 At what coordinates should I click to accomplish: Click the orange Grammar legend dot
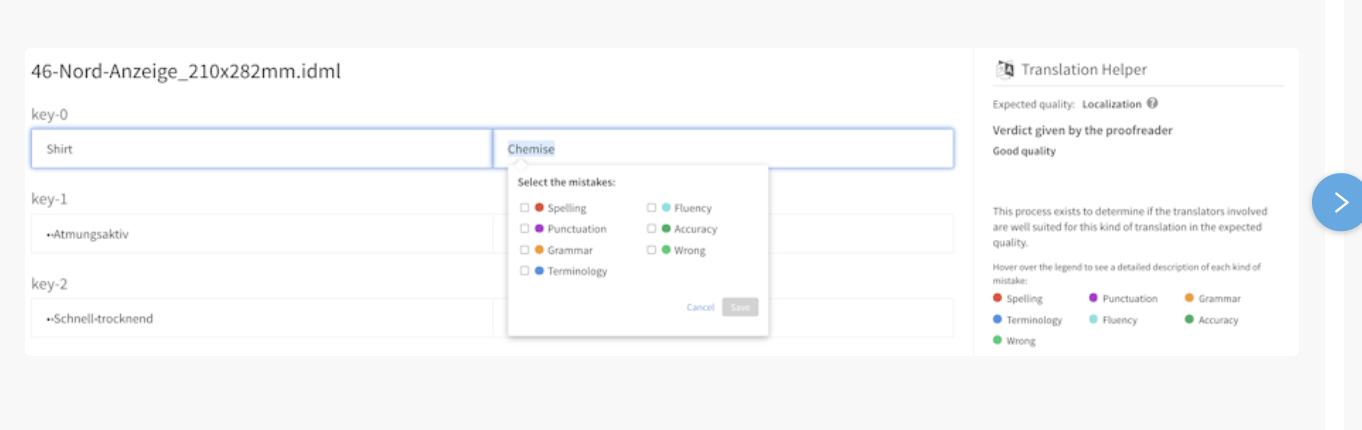(1190, 298)
